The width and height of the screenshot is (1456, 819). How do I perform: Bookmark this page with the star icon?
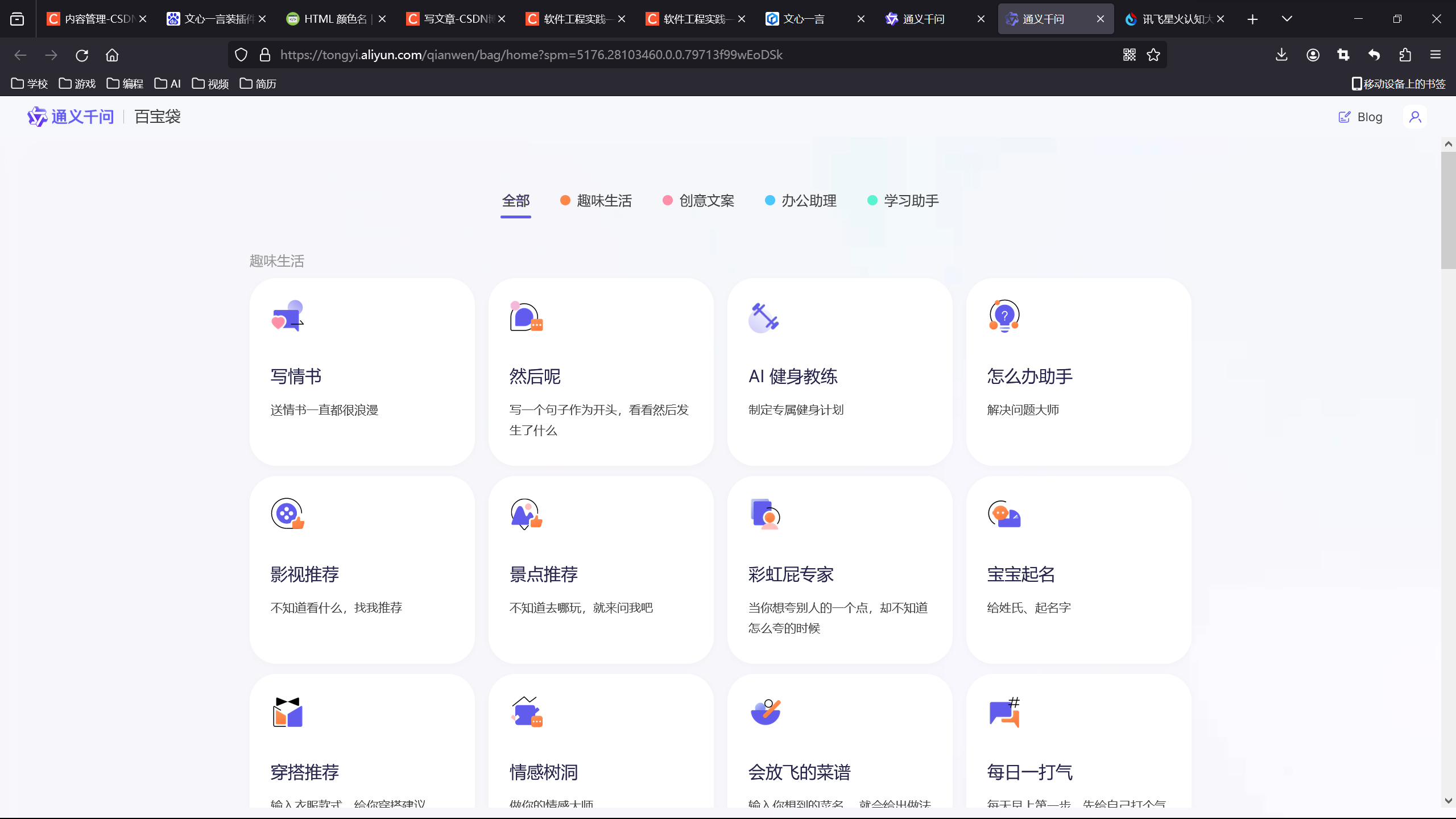[x=1153, y=55]
